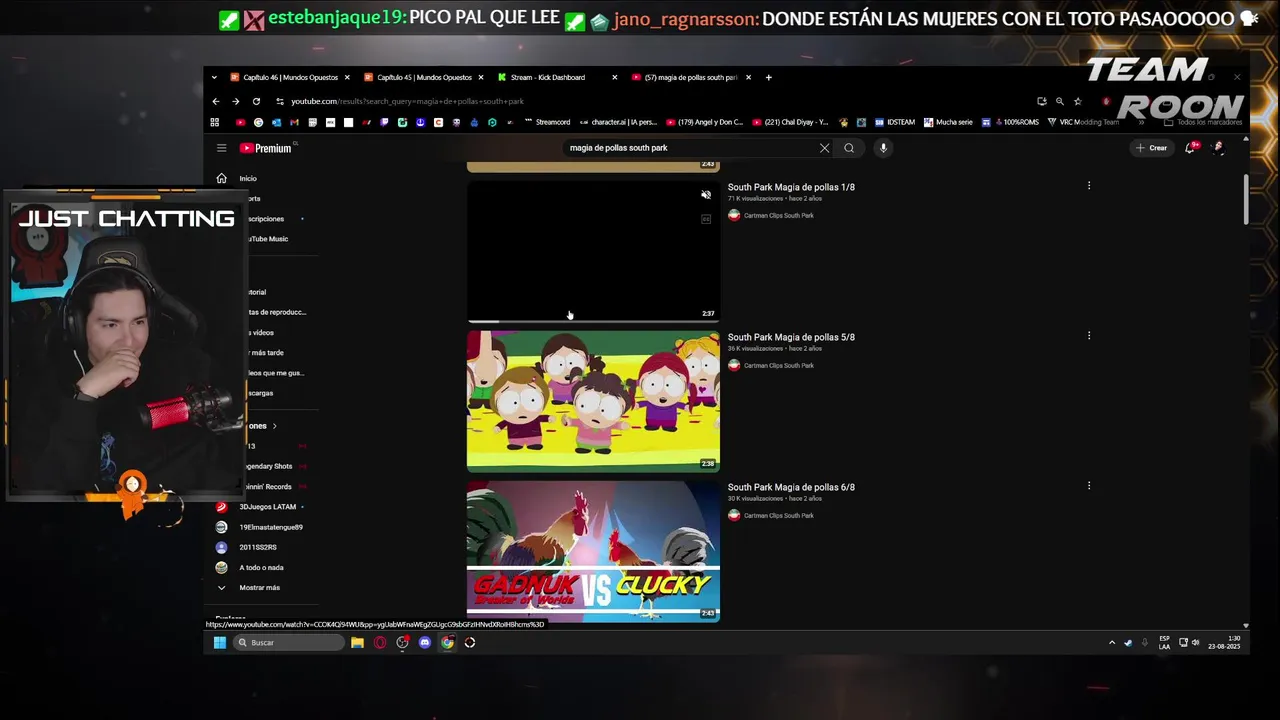The width and height of the screenshot is (1280, 720).
Task: Open more options for Magia de pollas 6/8
Action: 1089,486
